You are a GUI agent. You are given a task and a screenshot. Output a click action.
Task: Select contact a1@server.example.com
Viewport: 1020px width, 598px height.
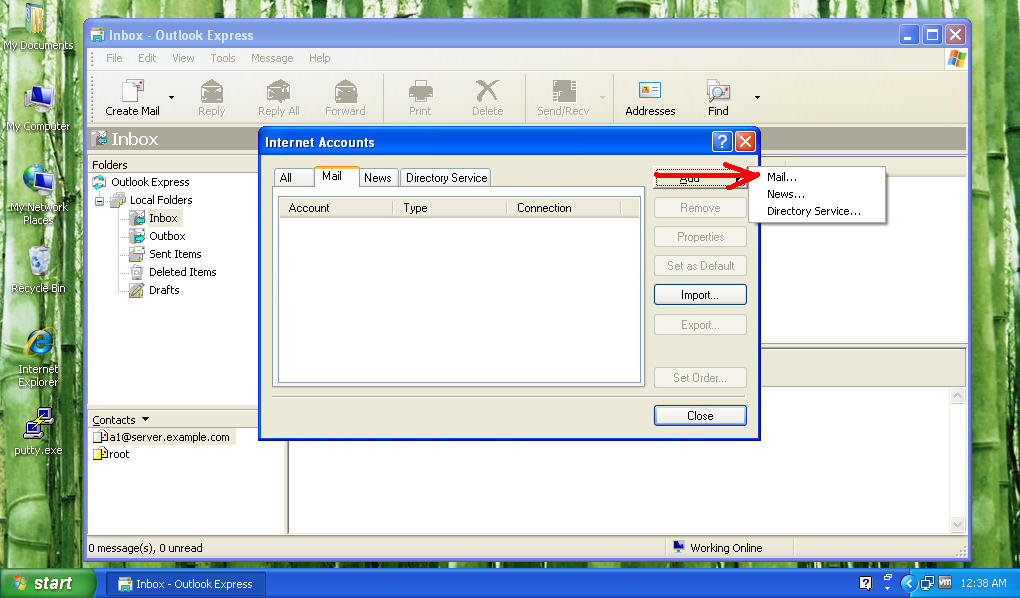[x=169, y=437]
